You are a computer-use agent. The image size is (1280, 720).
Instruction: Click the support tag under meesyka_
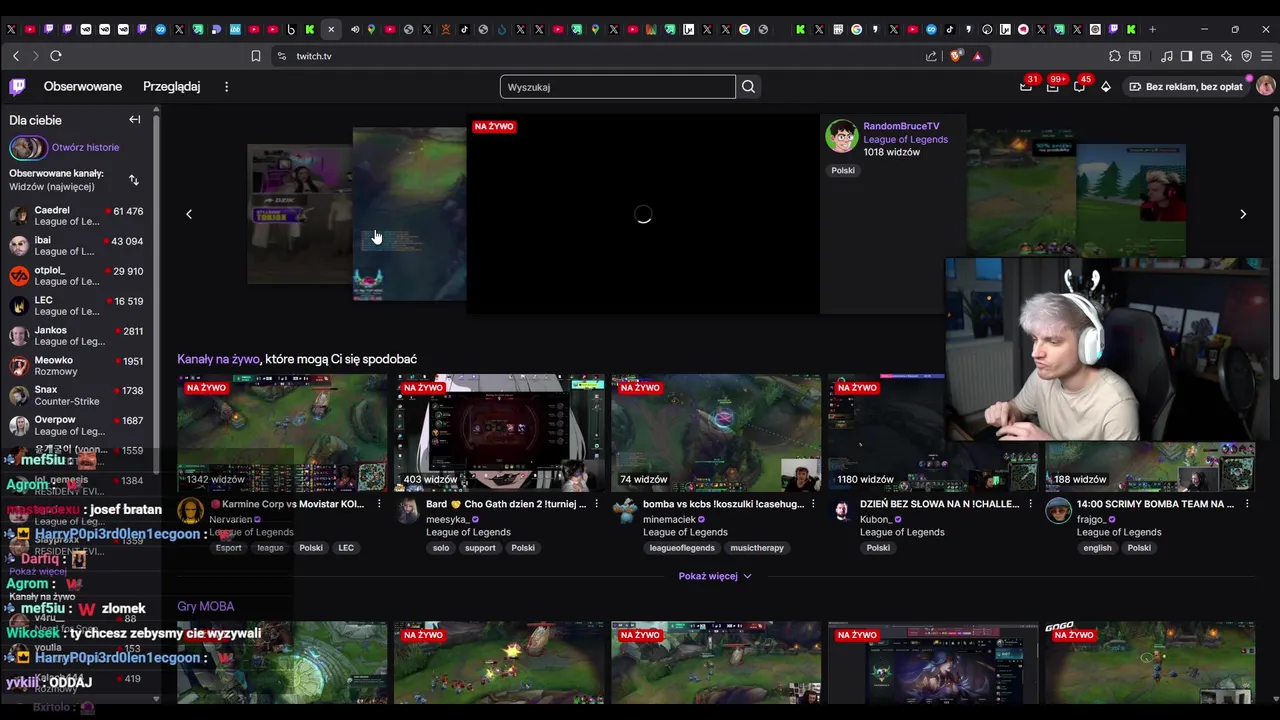(x=480, y=548)
